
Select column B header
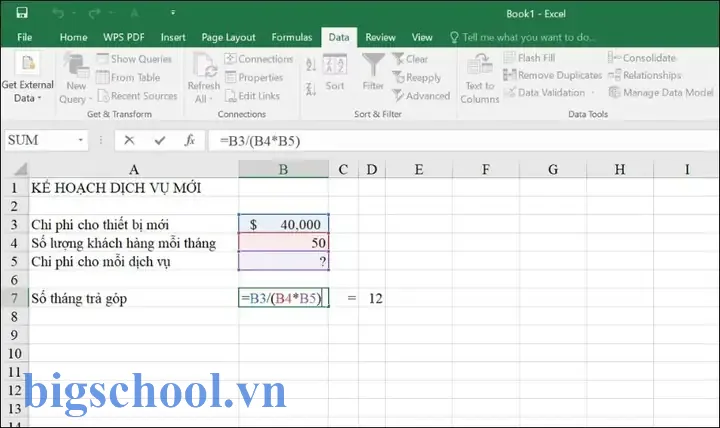pyautogui.click(x=283, y=169)
